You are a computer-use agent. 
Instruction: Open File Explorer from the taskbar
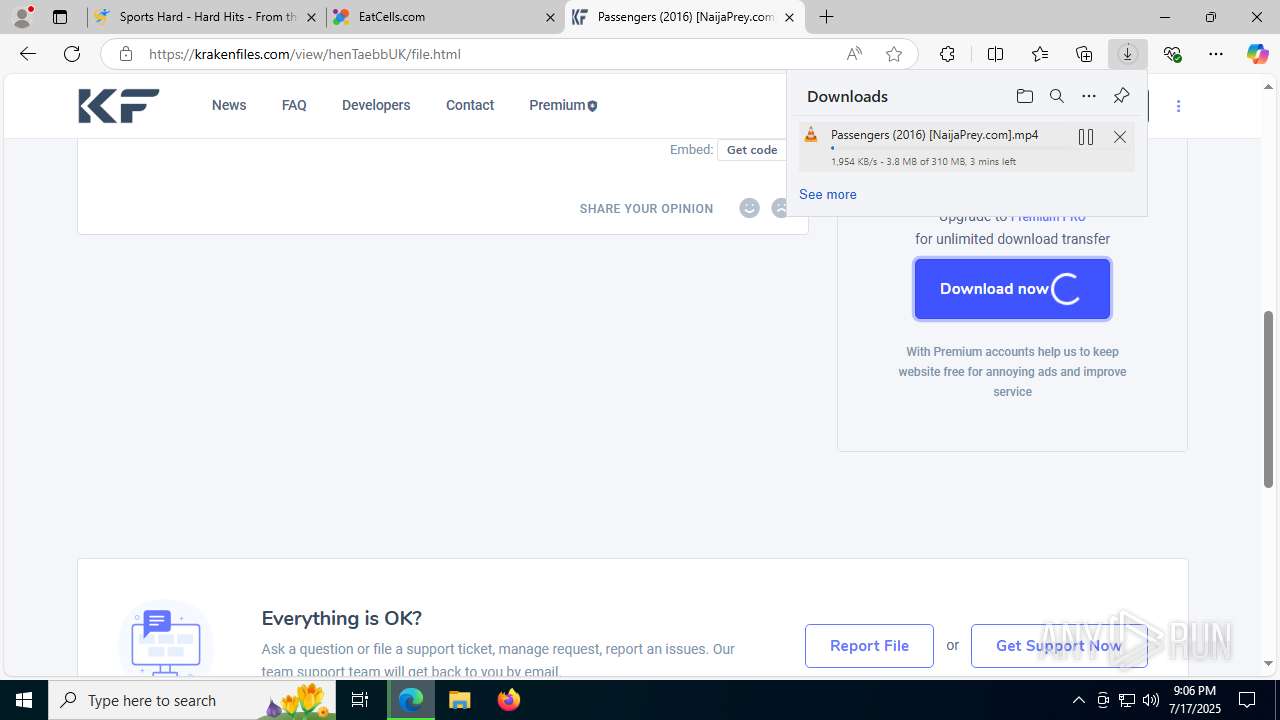coord(459,700)
